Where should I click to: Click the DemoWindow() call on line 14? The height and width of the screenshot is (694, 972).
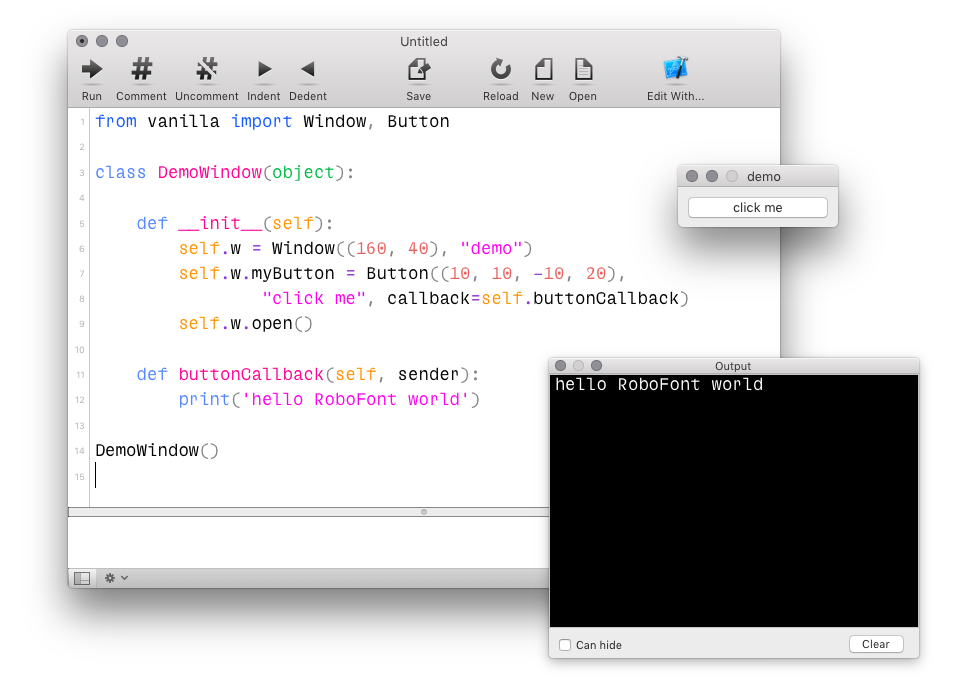click(156, 450)
